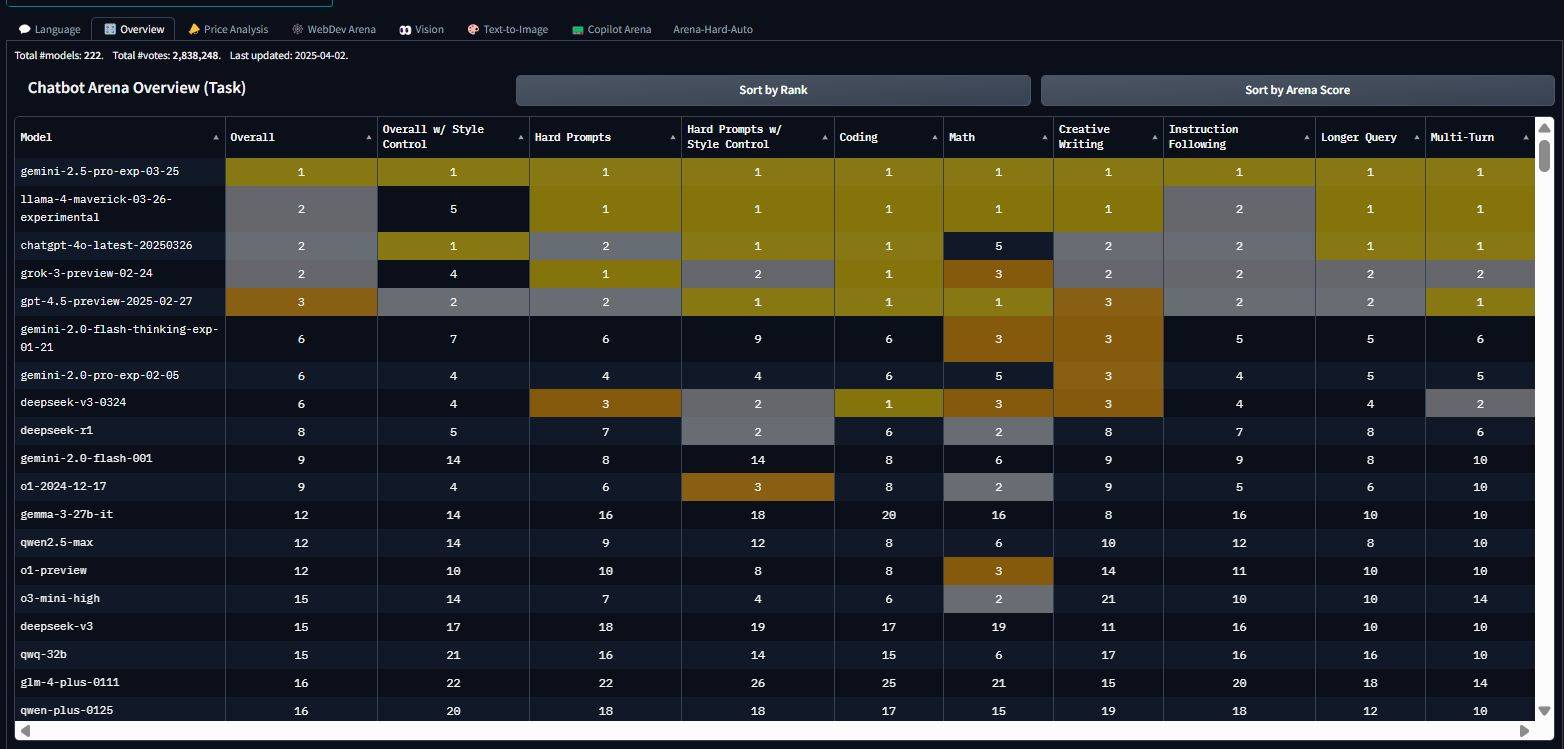1564x749 pixels.
Task: Select the deepseek-v3 model name
Action: (x=56, y=626)
